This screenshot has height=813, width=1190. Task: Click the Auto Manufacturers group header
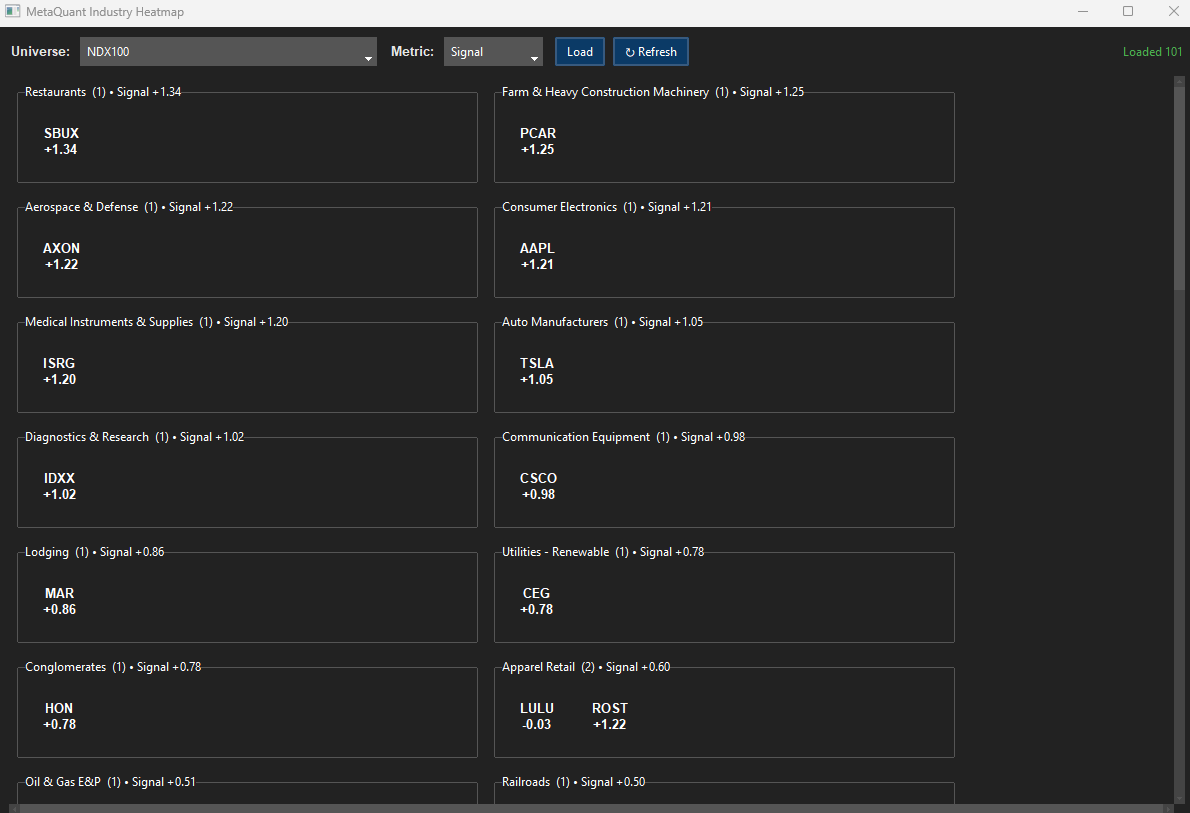pyautogui.click(x=603, y=322)
